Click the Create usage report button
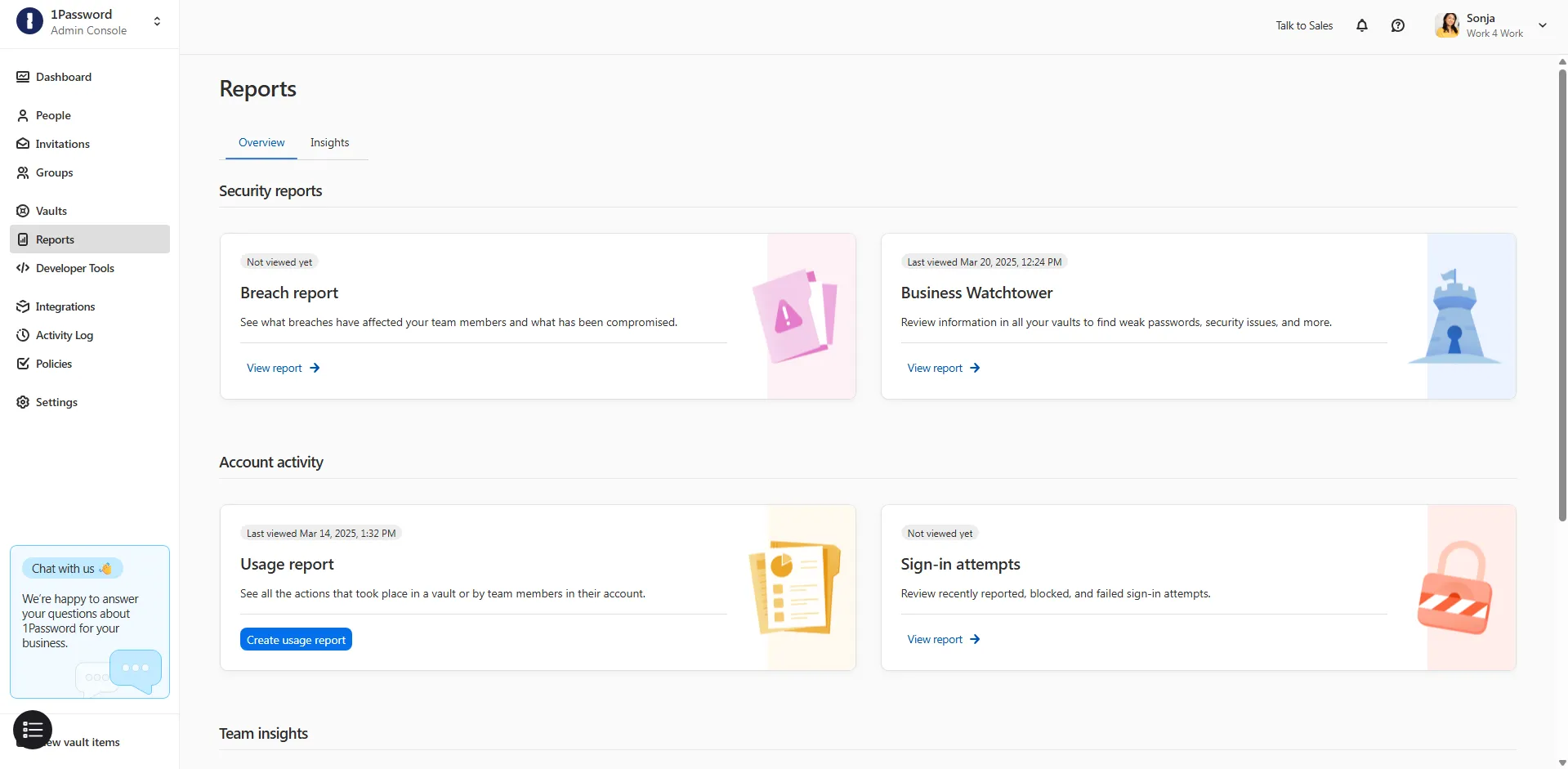This screenshot has height=769, width=1568. coord(296,640)
